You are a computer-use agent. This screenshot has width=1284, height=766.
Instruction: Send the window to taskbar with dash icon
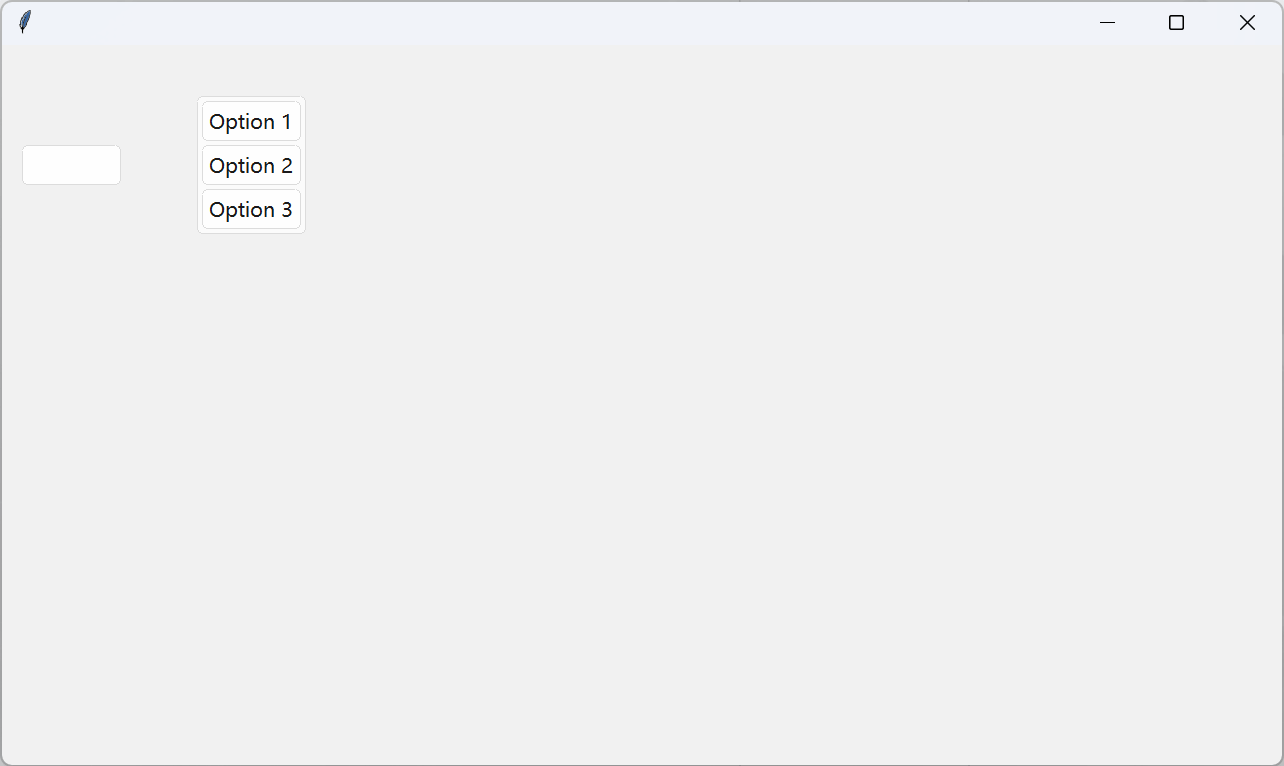point(1107,22)
